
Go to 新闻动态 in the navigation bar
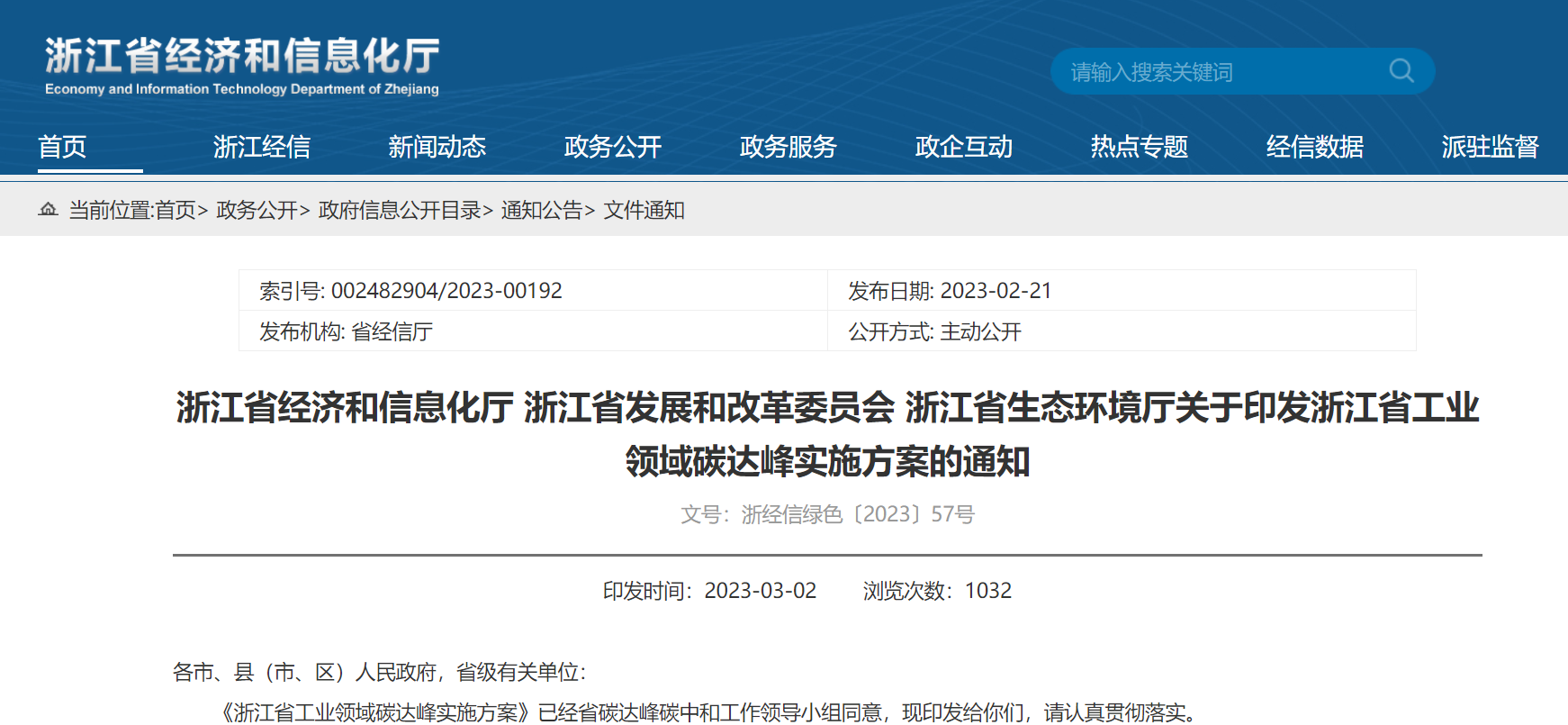437,147
